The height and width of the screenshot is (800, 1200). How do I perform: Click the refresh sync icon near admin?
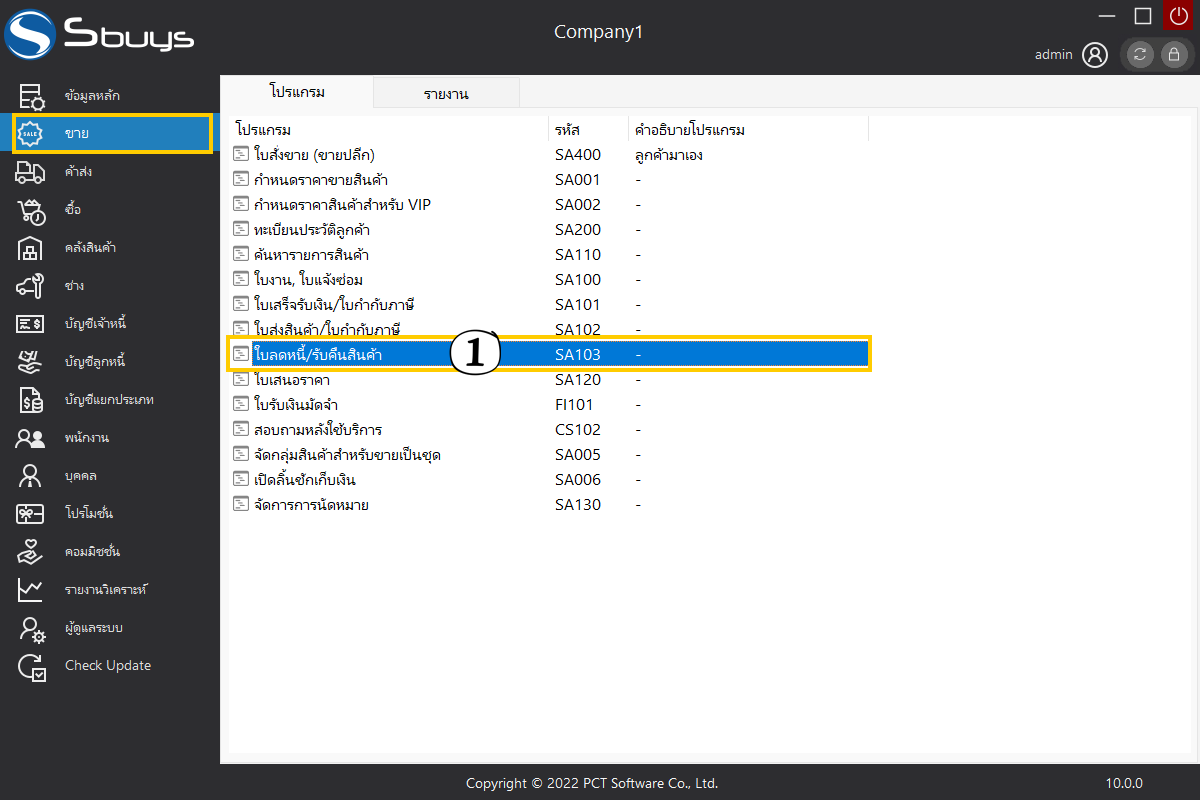tap(1140, 55)
